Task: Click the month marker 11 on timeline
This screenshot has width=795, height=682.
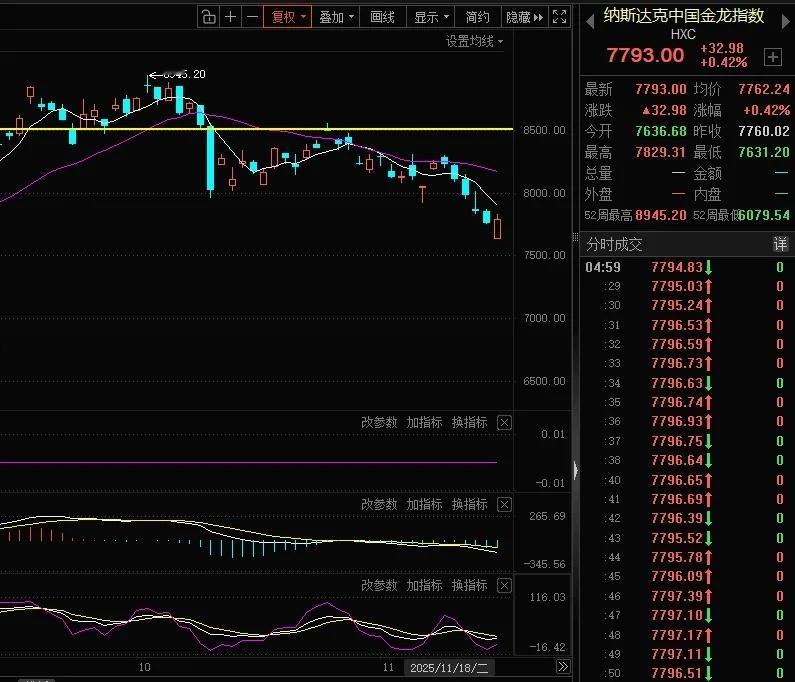Action: (388, 667)
